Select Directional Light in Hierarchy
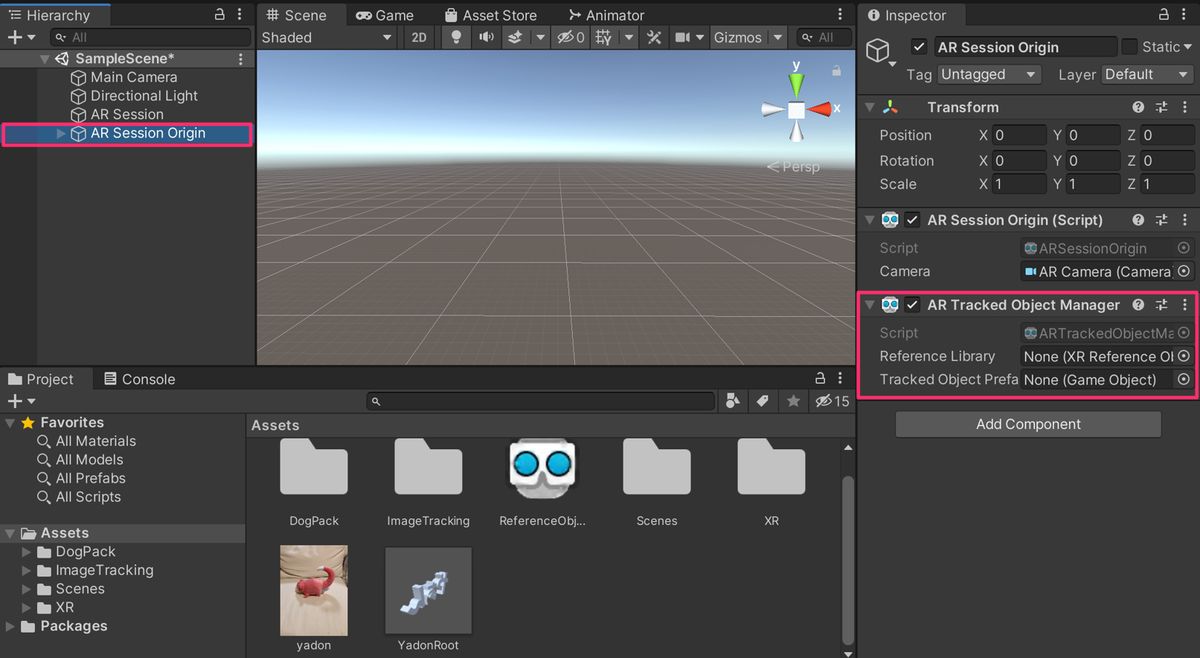This screenshot has width=1200, height=658. point(144,96)
